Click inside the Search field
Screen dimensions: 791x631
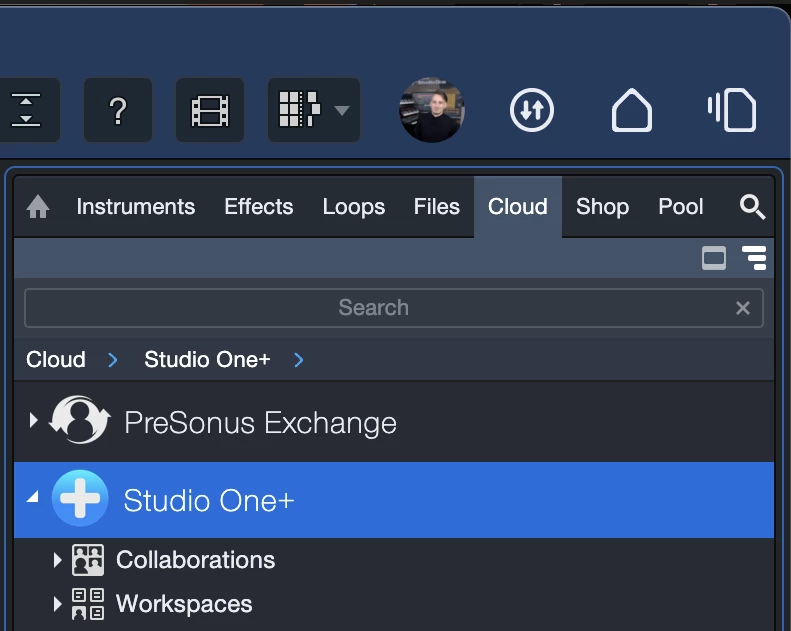pyautogui.click(x=373, y=308)
